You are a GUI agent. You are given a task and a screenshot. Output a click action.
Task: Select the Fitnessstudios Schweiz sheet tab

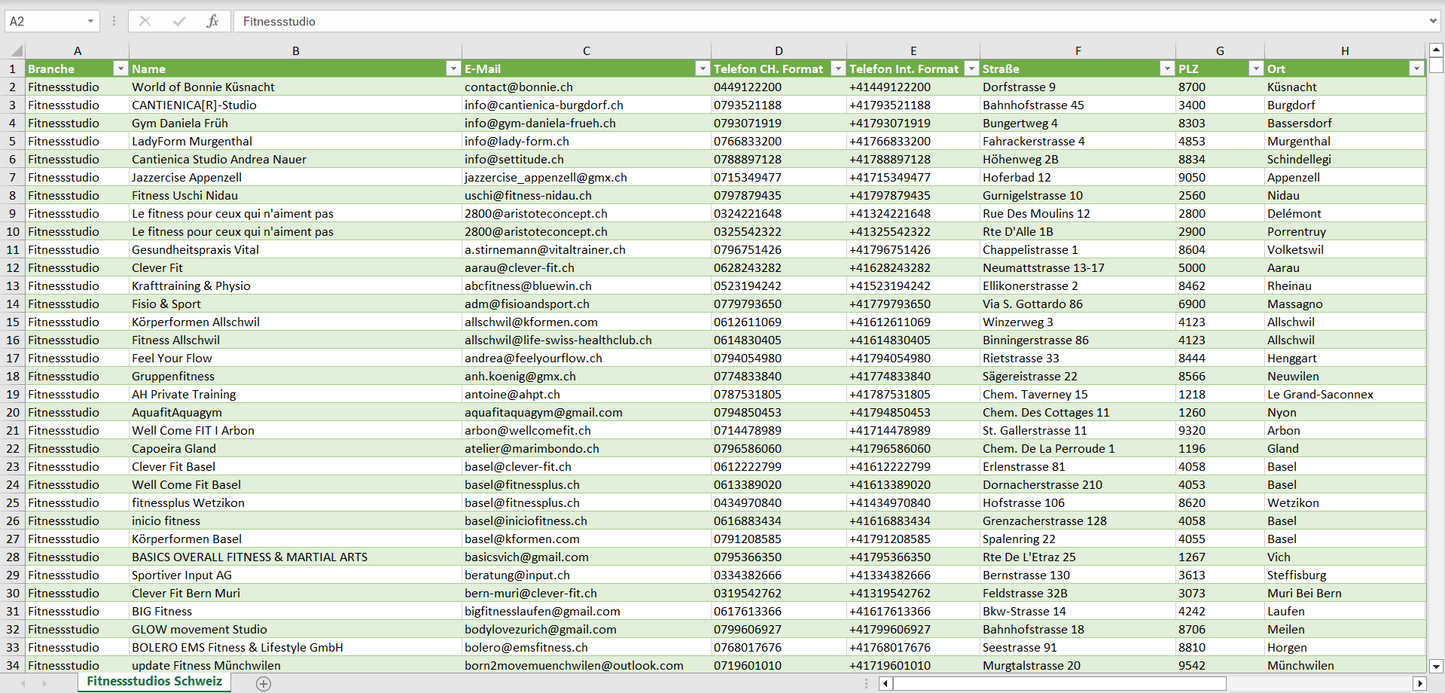click(x=154, y=681)
